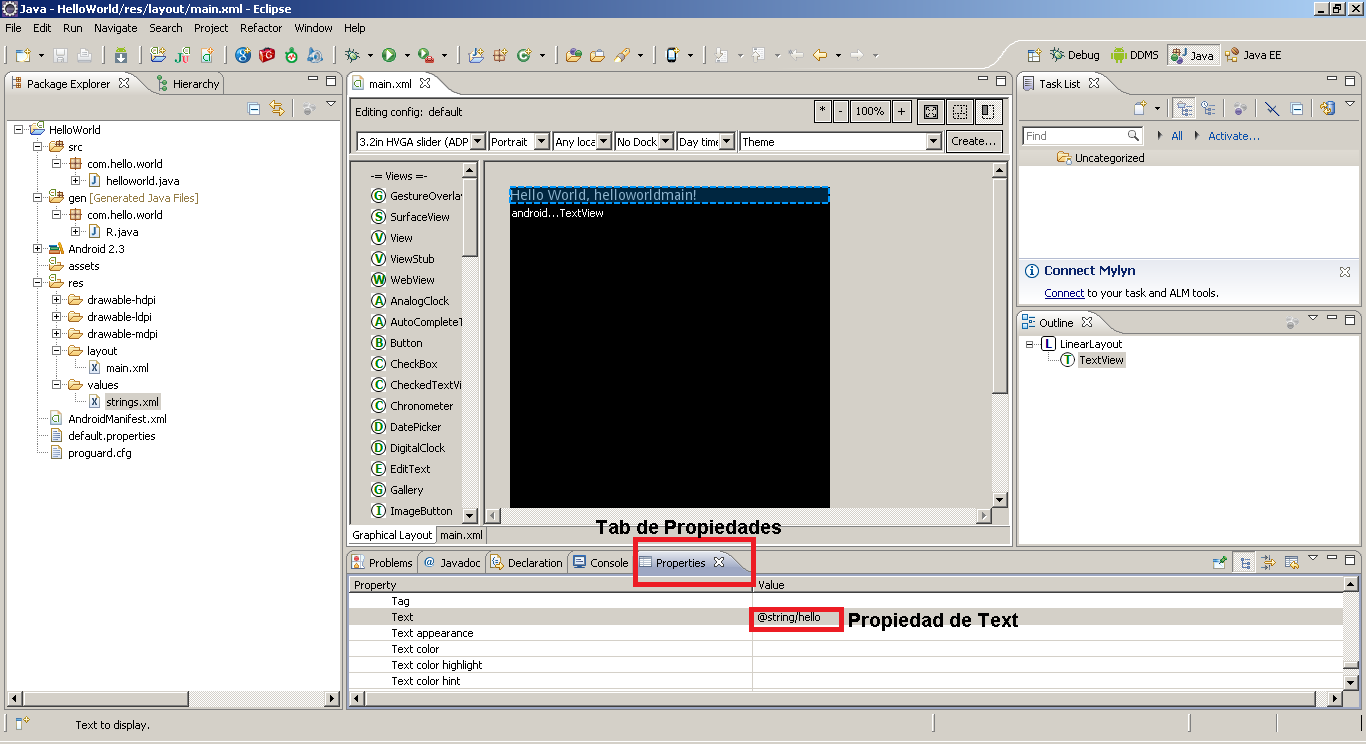Click the New file wizard toolbar icon
Image resolution: width=1366 pixels, height=744 pixels.
[x=24, y=55]
